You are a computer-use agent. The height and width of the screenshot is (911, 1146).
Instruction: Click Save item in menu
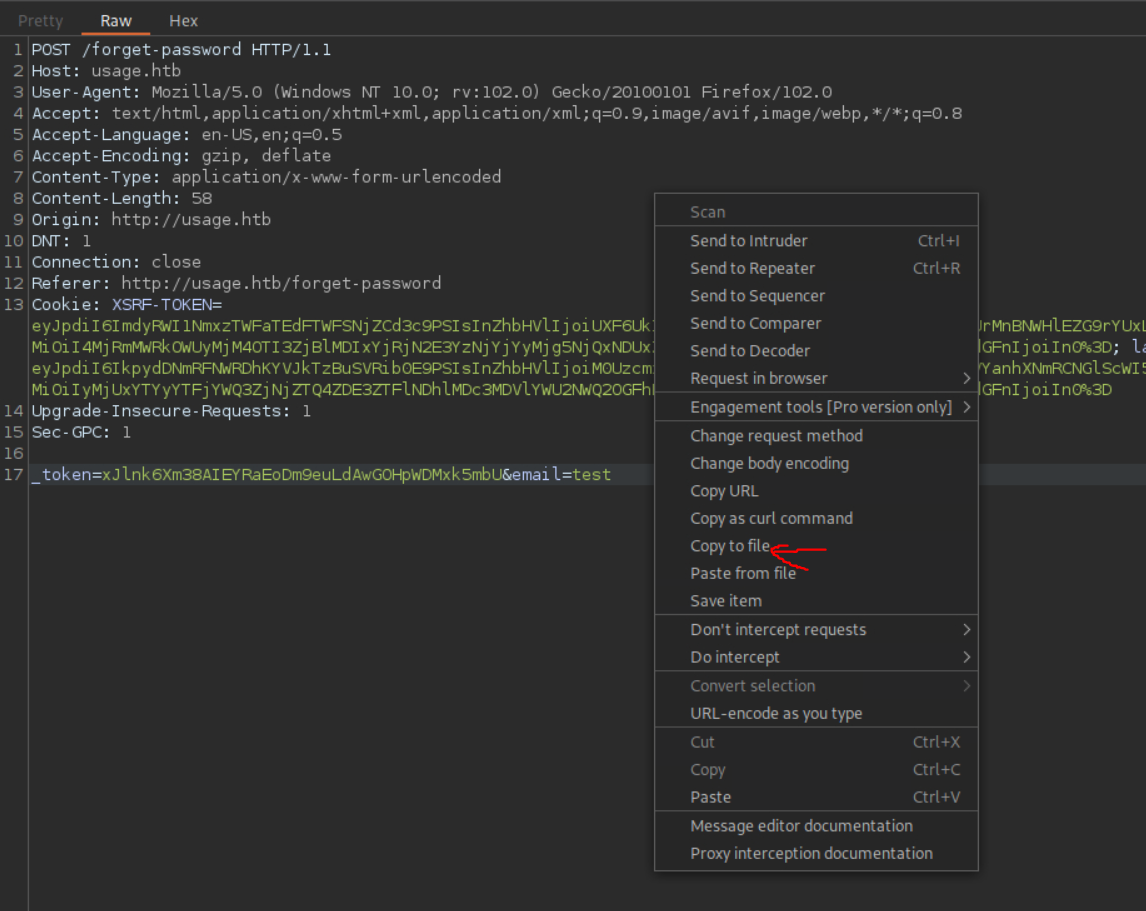[x=725, y=601]
